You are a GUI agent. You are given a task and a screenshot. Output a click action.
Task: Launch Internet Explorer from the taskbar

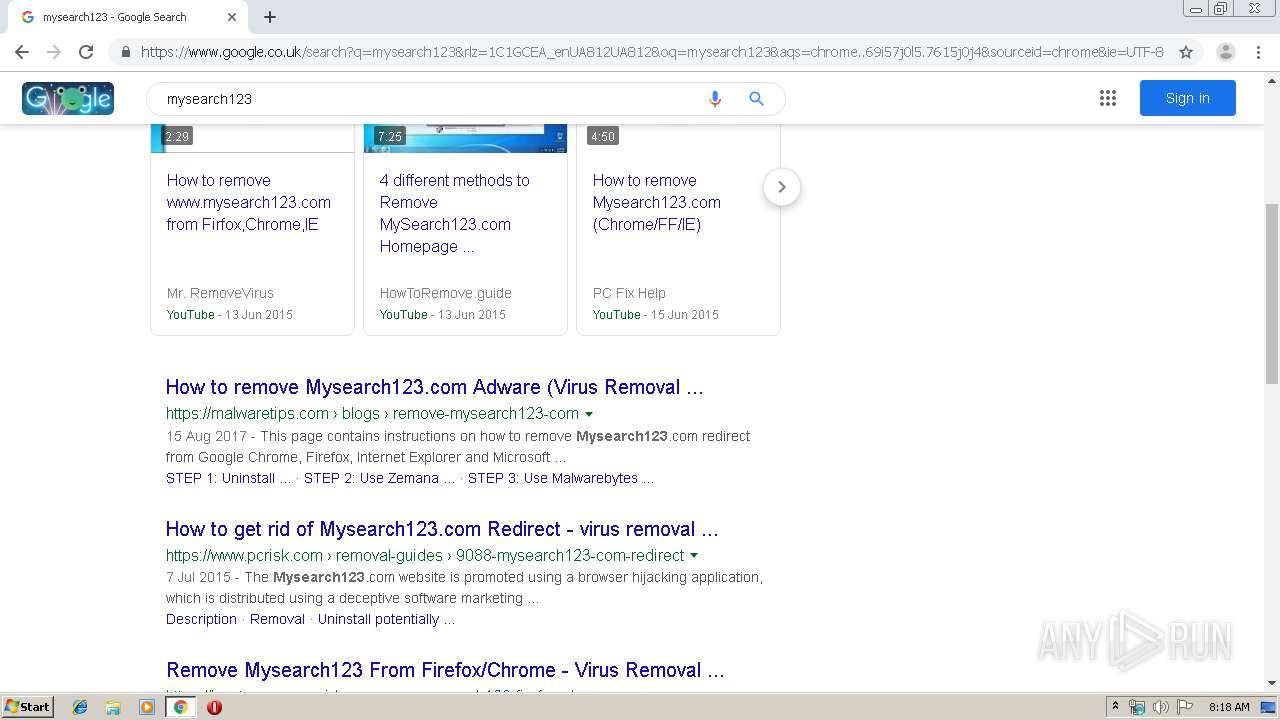pyautogui.click(x=80, y=707)
